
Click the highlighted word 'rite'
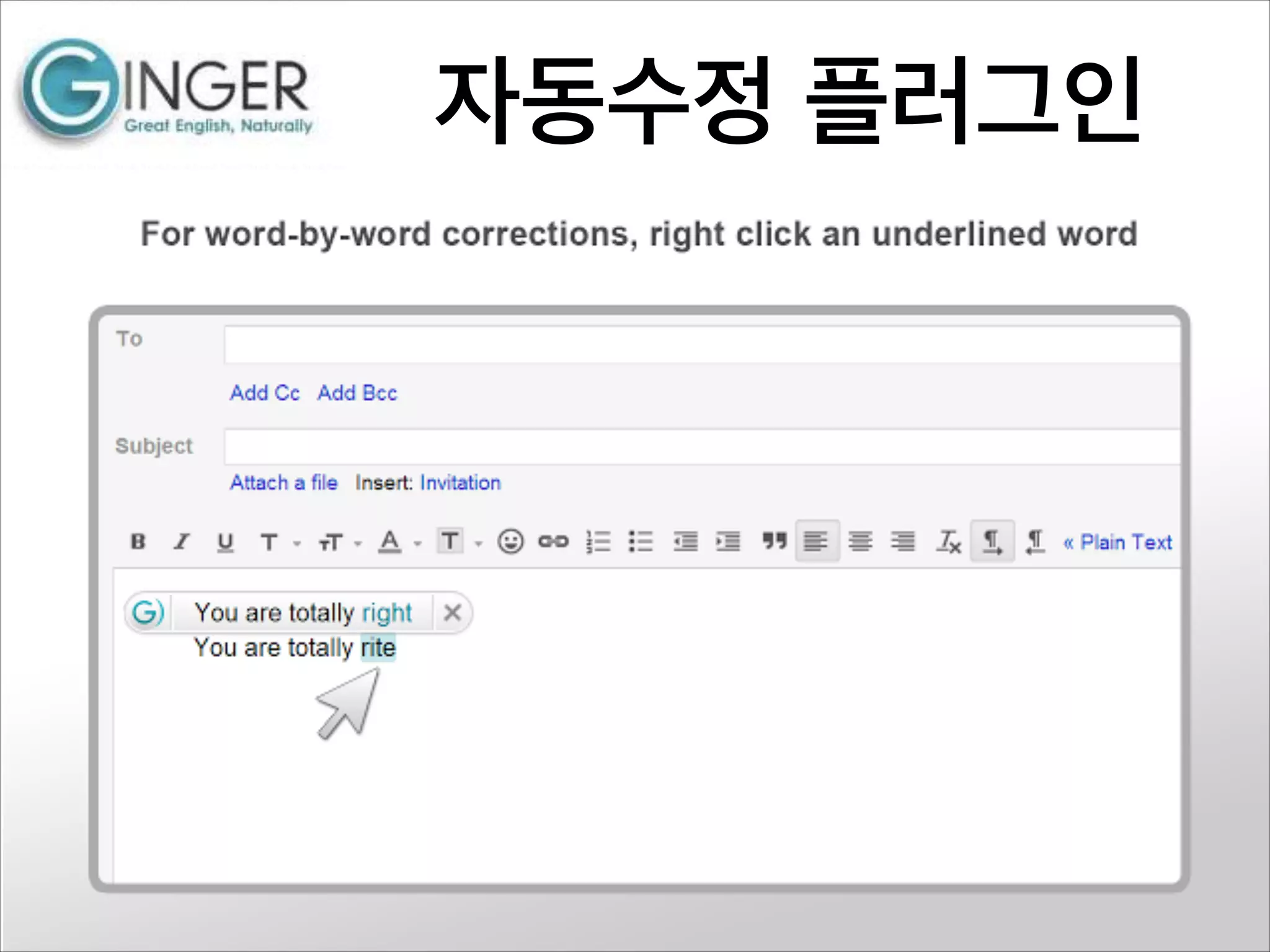(378, 648)
